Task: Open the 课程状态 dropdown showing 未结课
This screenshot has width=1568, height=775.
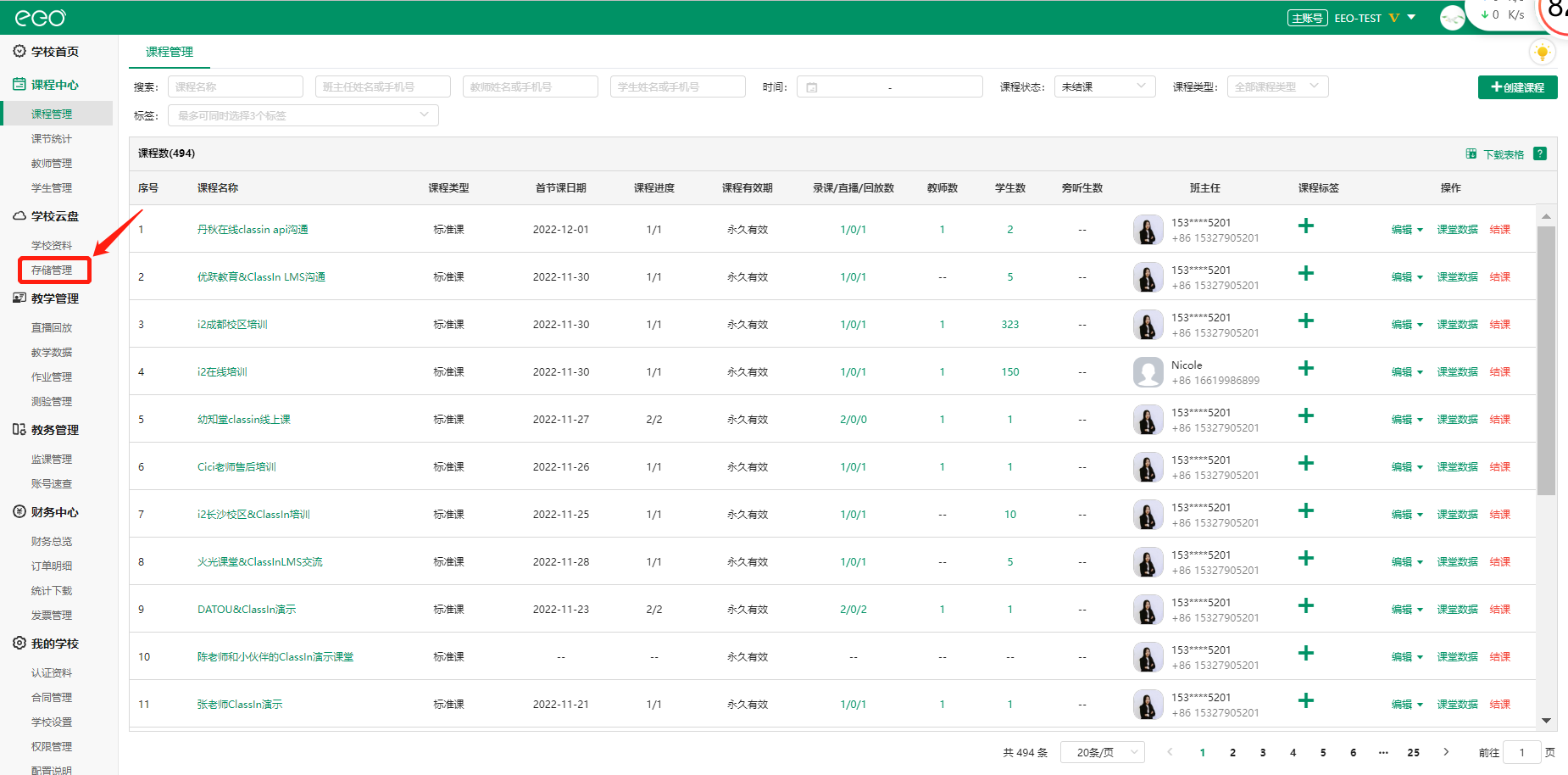Action: tap(1104, 86)
